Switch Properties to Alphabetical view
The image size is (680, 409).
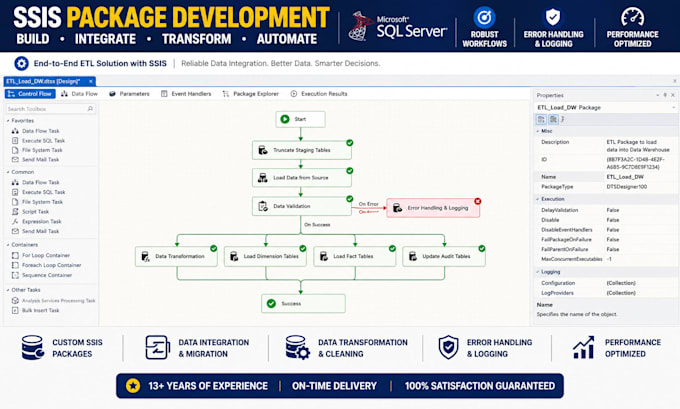pos(553,119)
